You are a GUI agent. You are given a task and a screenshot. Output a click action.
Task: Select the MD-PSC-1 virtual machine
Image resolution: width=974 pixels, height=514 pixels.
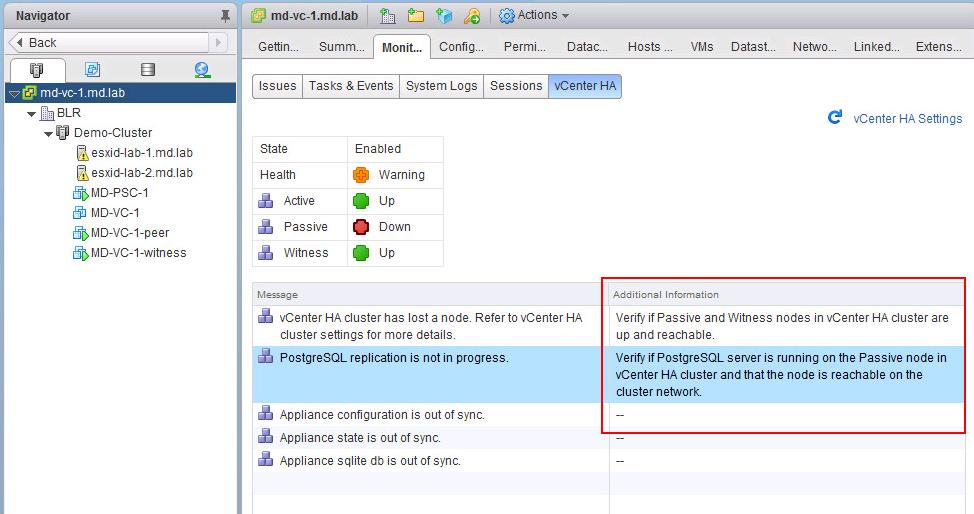pos(120,193)
